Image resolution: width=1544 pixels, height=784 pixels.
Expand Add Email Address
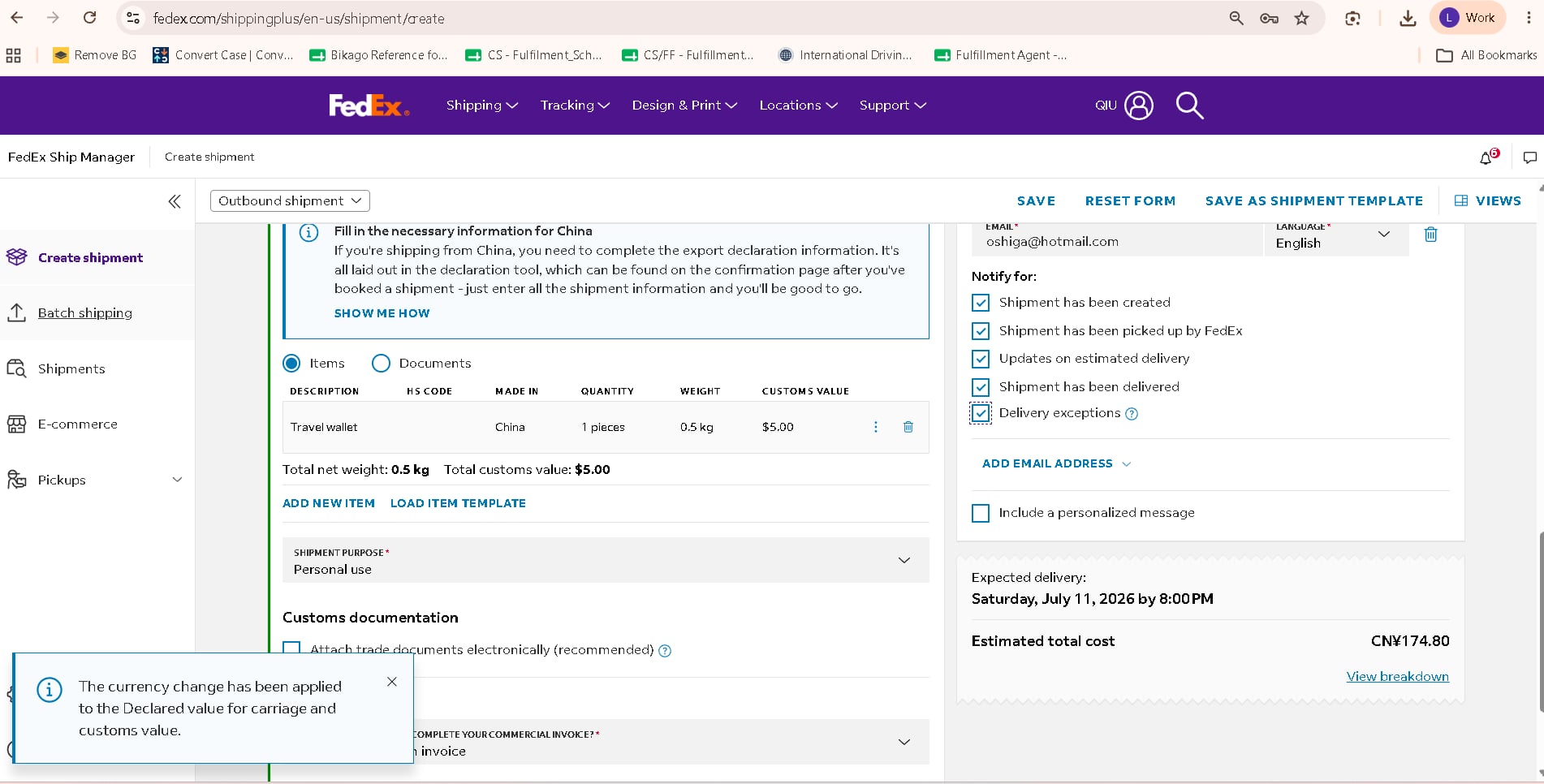tap(1056, 463)
